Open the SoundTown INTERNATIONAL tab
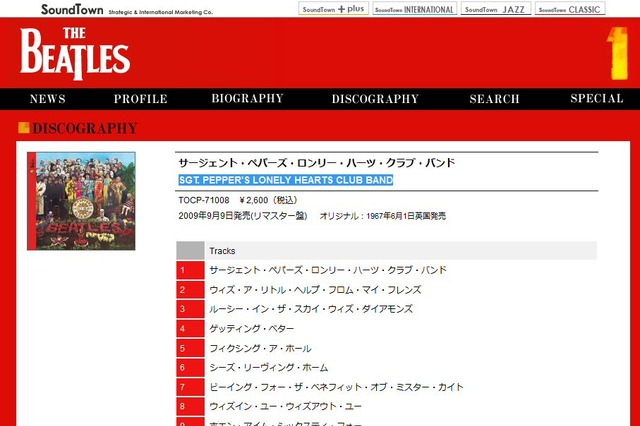640x426 pixels. 414,9
